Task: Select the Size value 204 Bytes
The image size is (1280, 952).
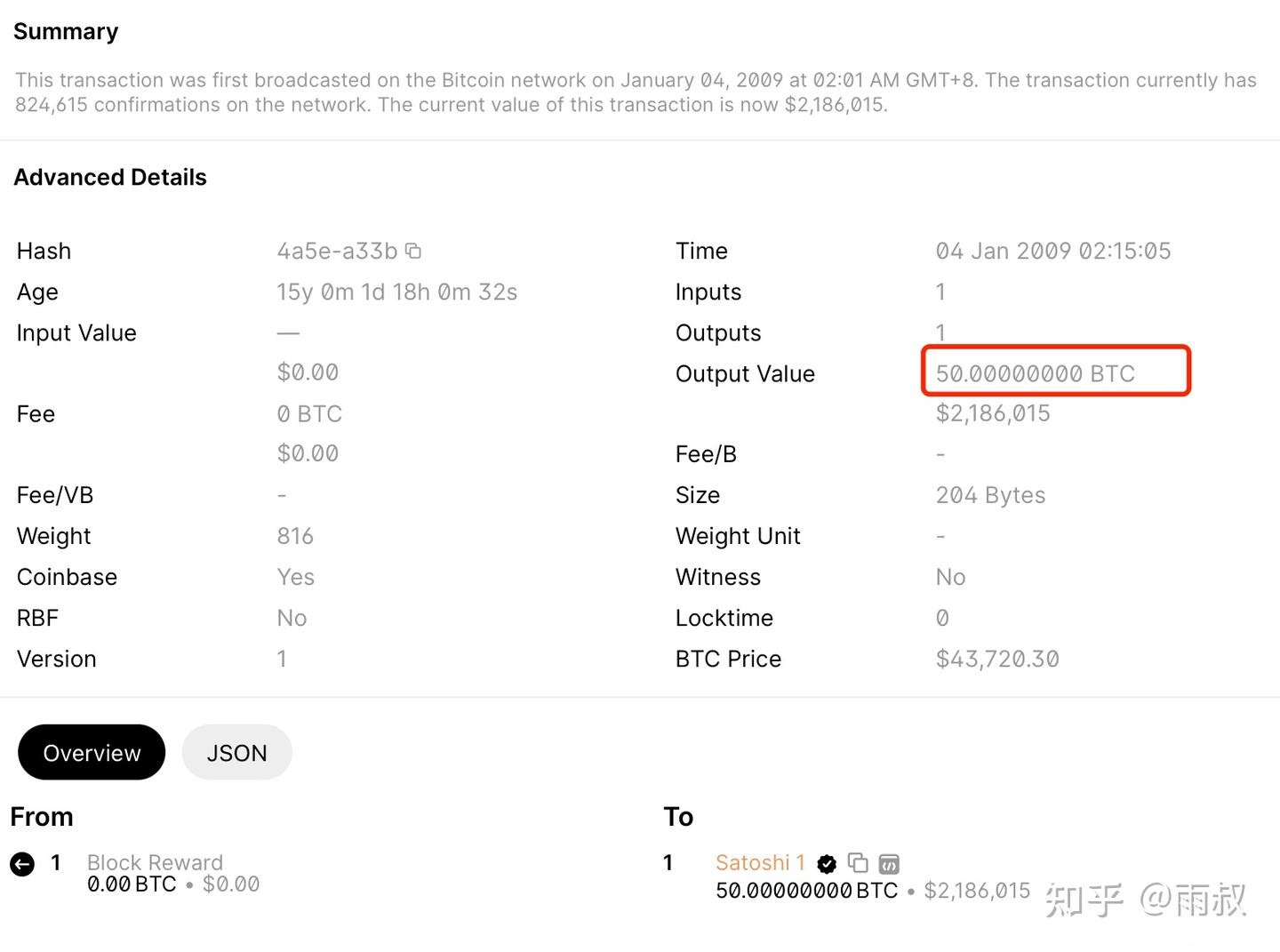Action: click(990, 495)
